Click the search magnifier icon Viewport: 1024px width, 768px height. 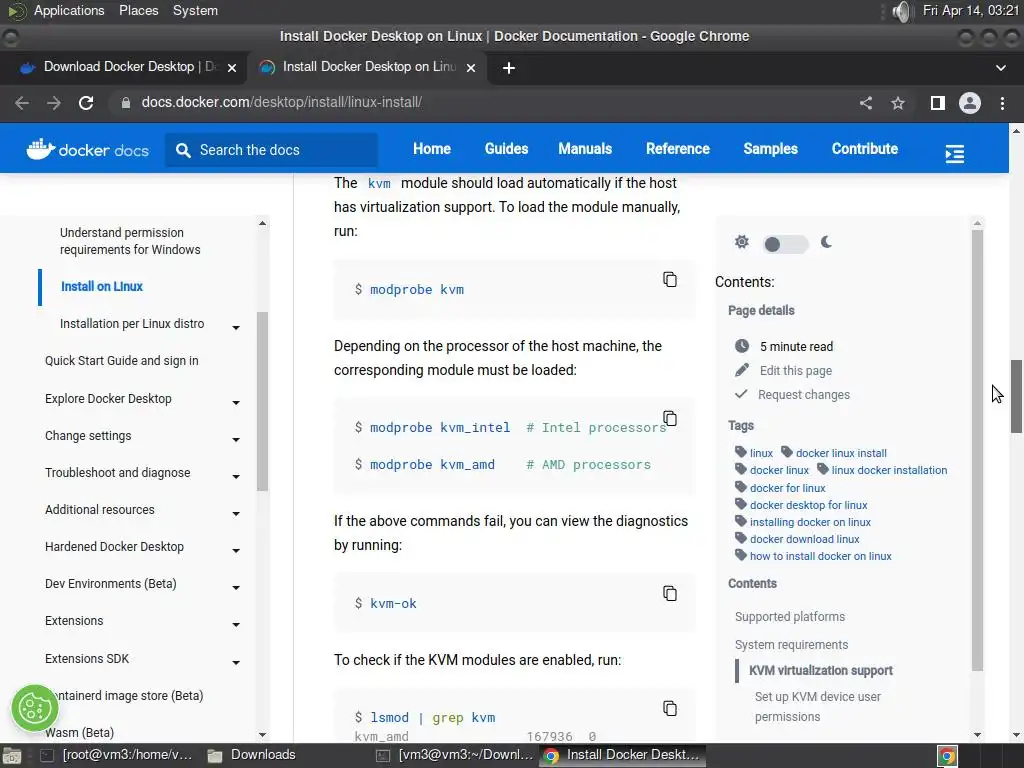coord(184,150)
